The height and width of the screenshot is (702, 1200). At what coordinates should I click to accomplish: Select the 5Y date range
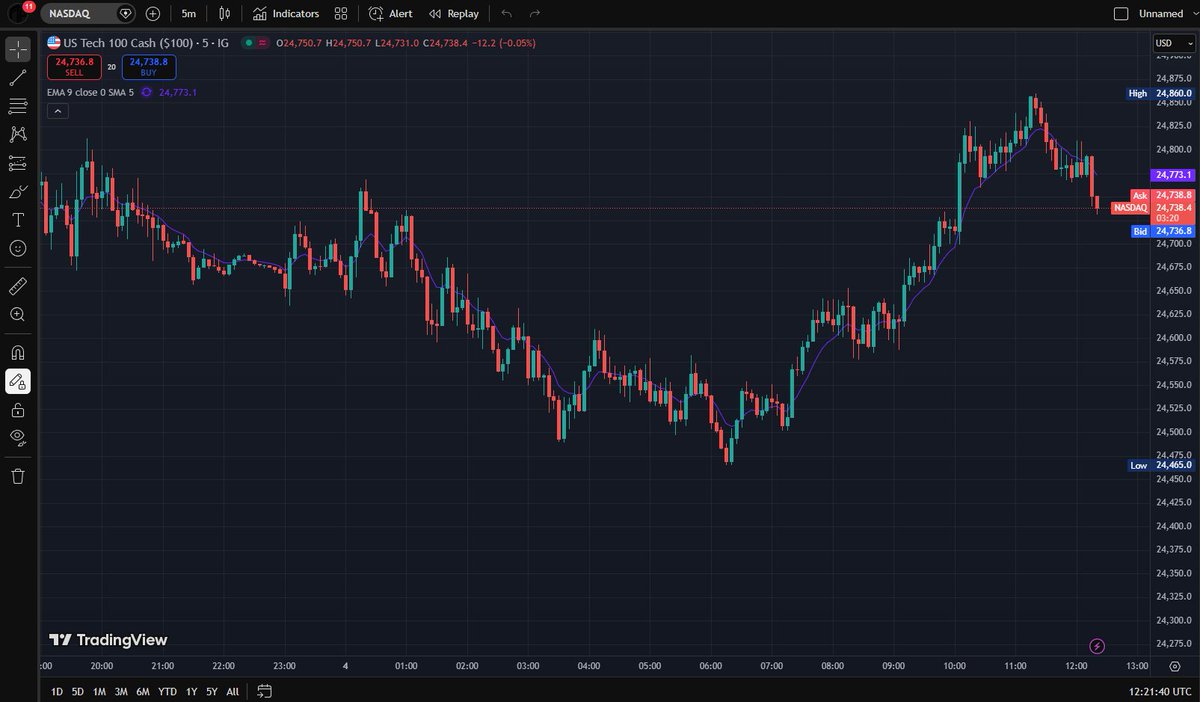(x=212, y=691)
